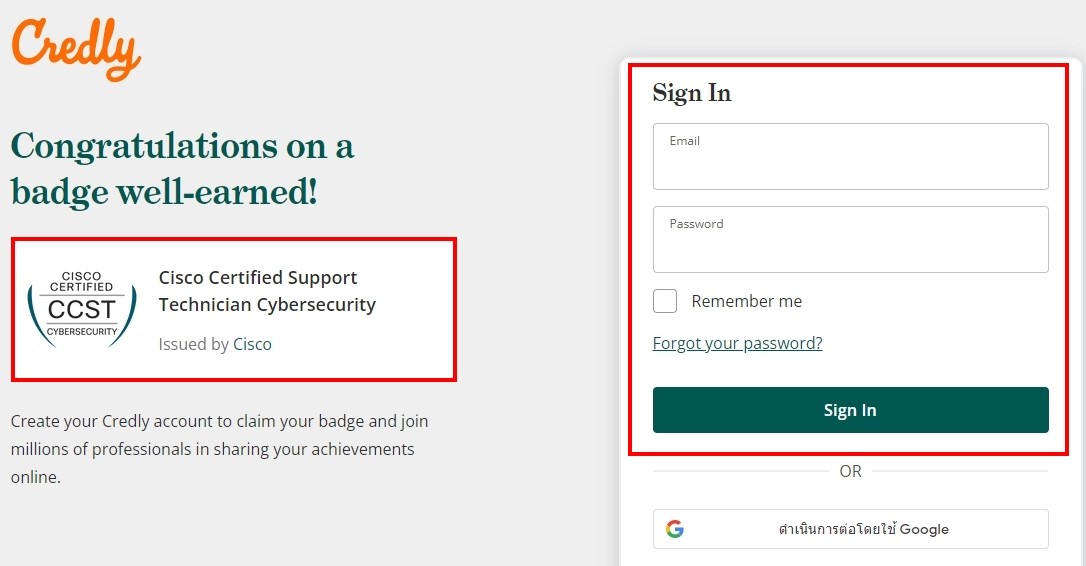The width and height of the screenshot is (1086, 566).
Task: Open the Cisco issuer link
Action: click(252, 344)
